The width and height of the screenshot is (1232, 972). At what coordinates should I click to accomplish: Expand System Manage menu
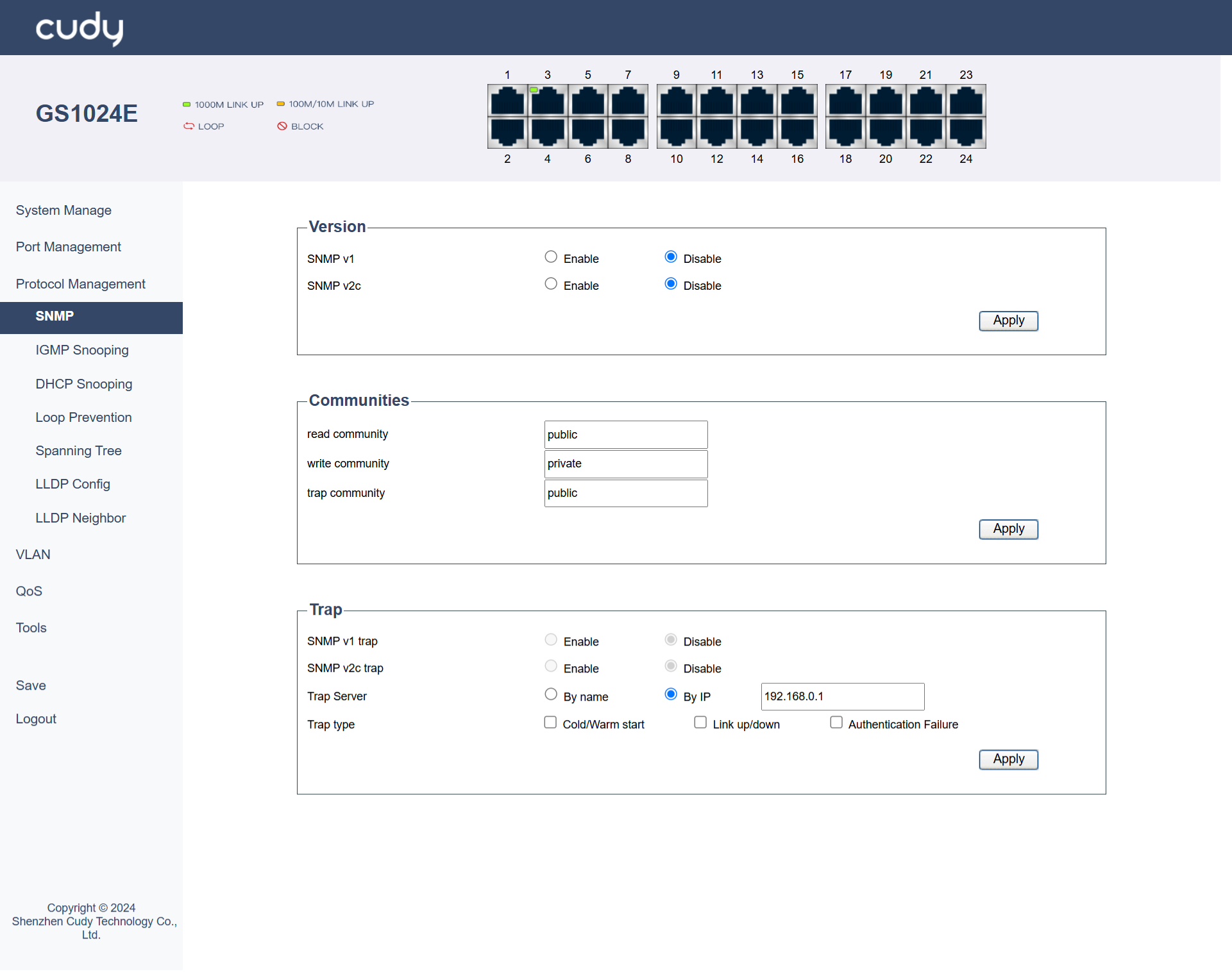click(63, 210)
